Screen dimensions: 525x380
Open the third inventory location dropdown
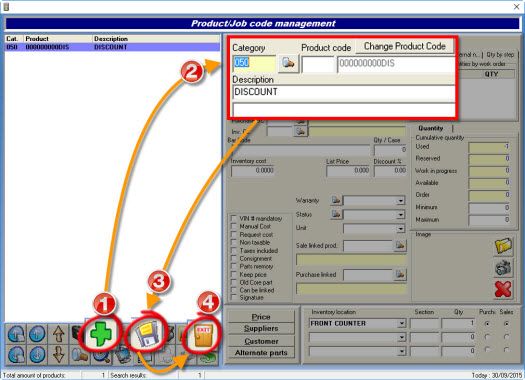coord(401,351)
